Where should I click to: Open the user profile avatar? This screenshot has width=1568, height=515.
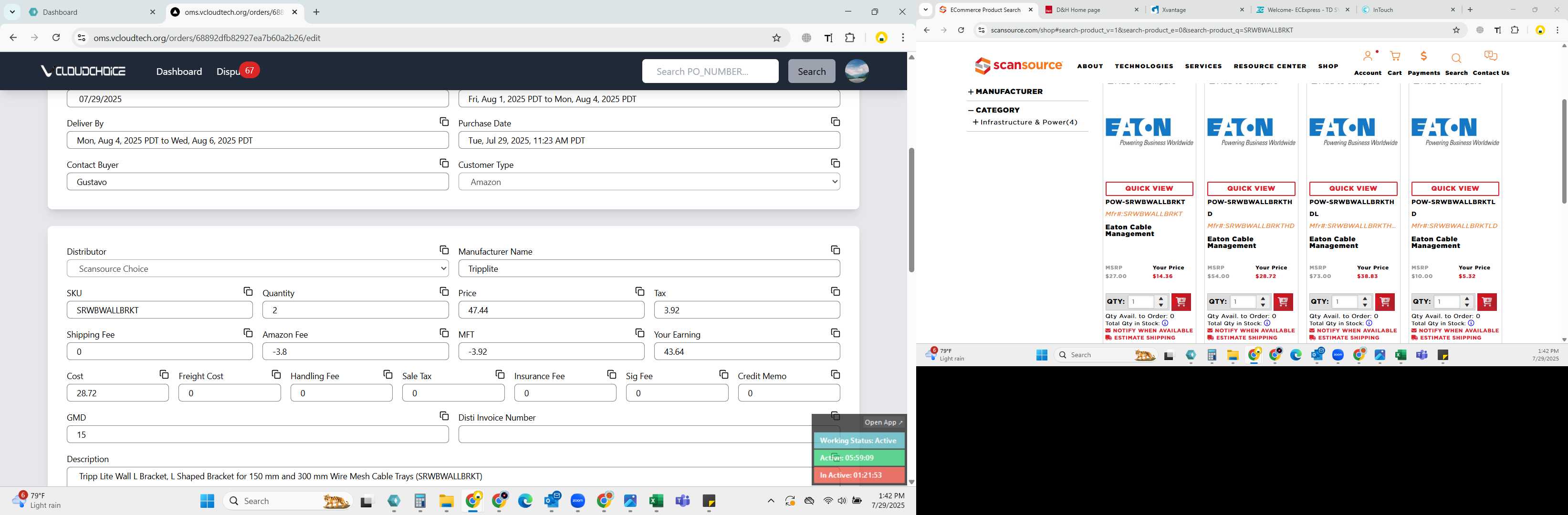[x=857, y=71]
